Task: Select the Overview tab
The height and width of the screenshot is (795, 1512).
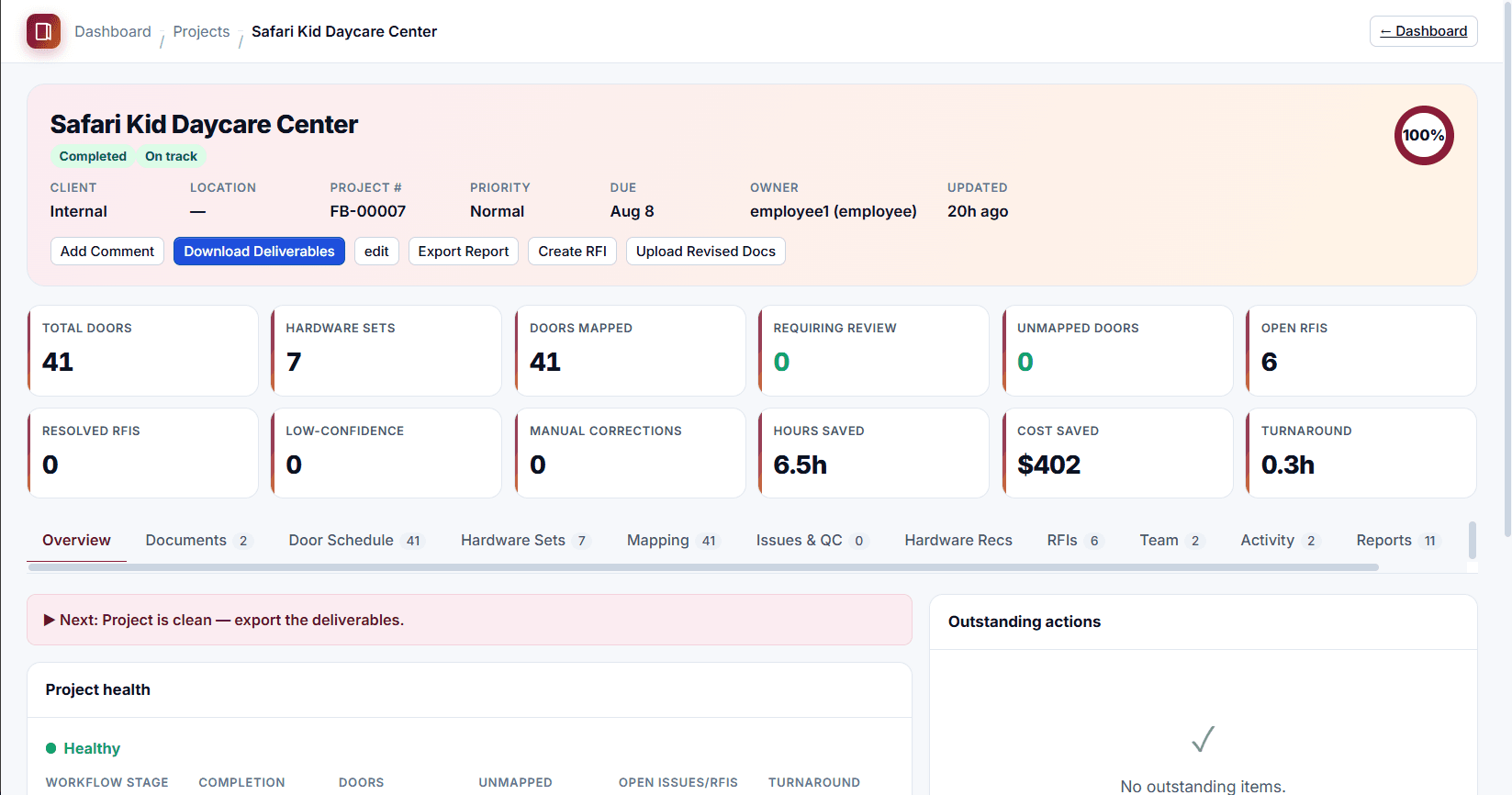Action: click(x=76, y=540)
